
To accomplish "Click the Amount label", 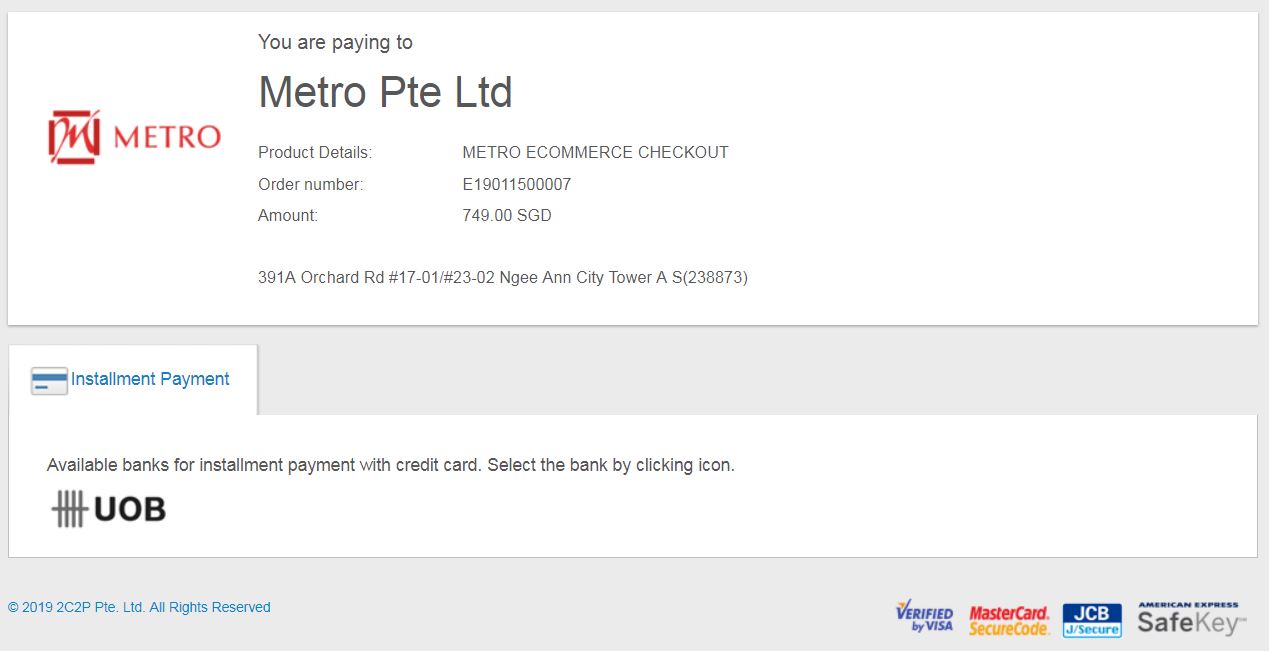I will pyautogui.click(x=288, y=215).
